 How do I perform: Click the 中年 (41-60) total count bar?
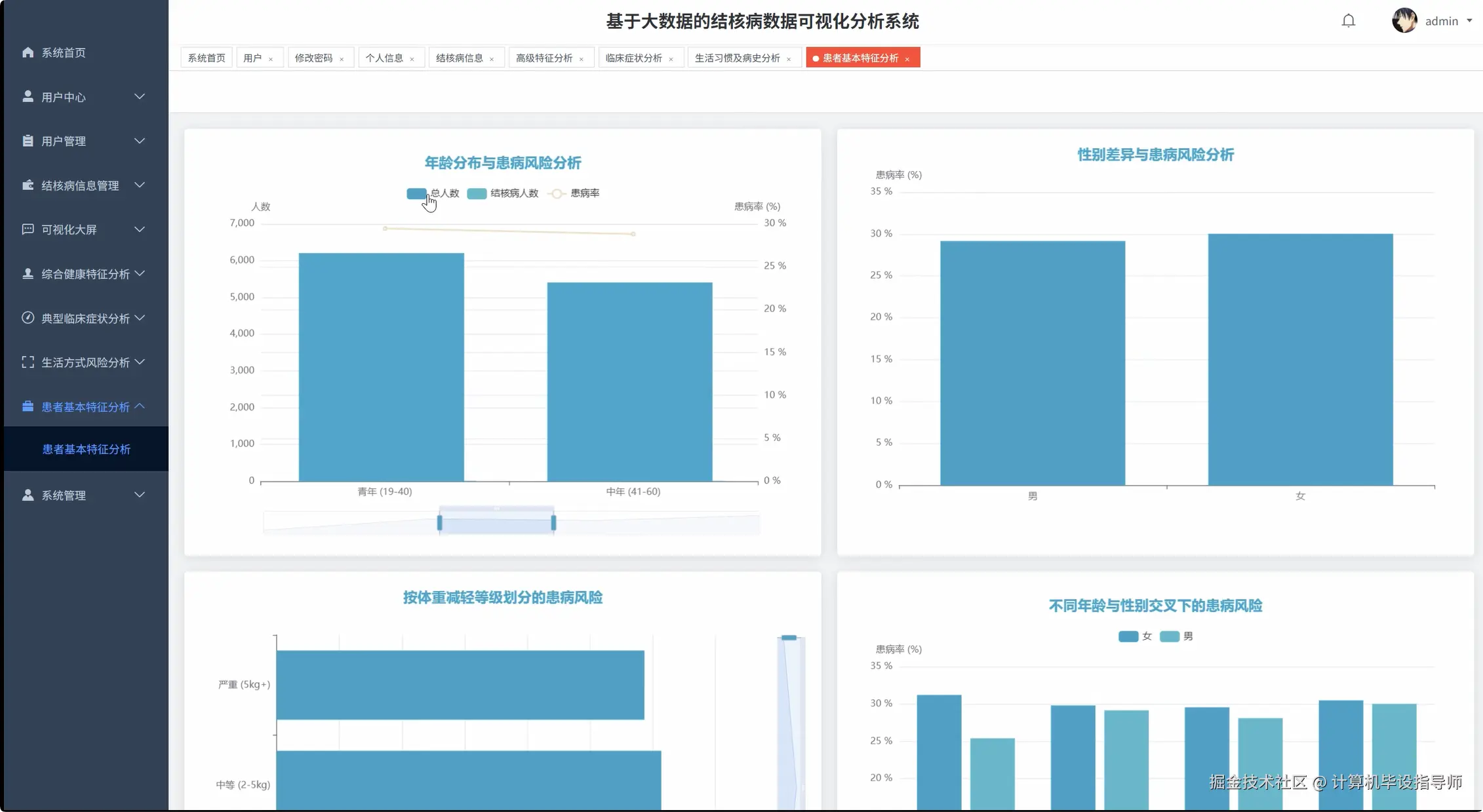point(630,382)
